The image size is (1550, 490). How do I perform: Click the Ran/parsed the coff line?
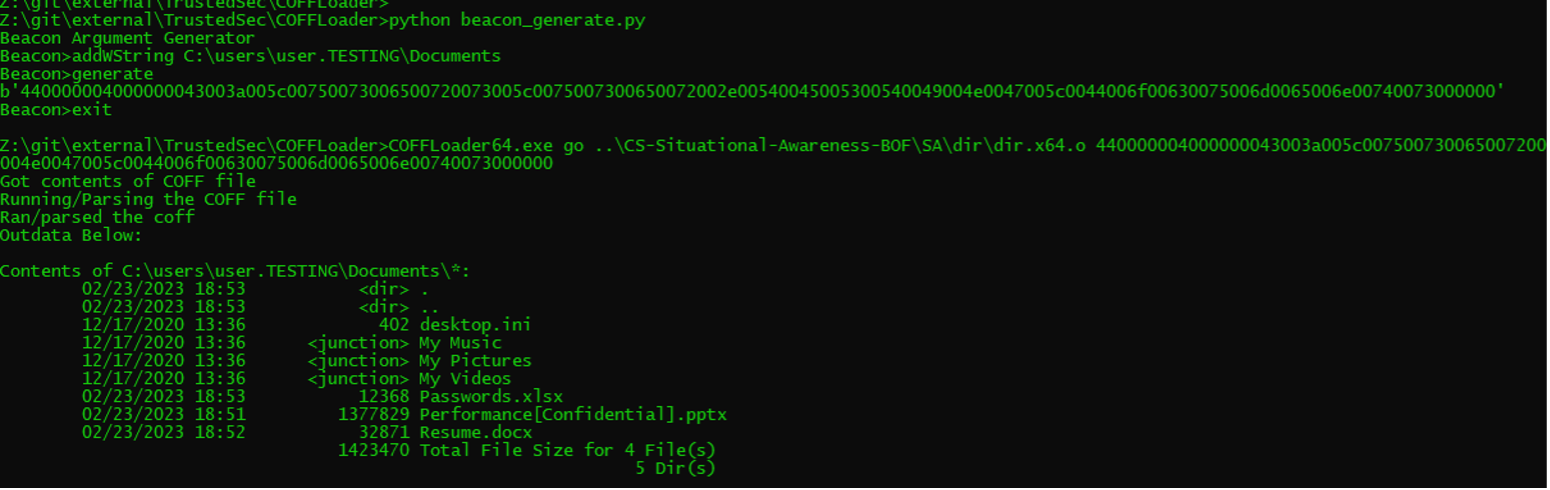click(97, 217)
